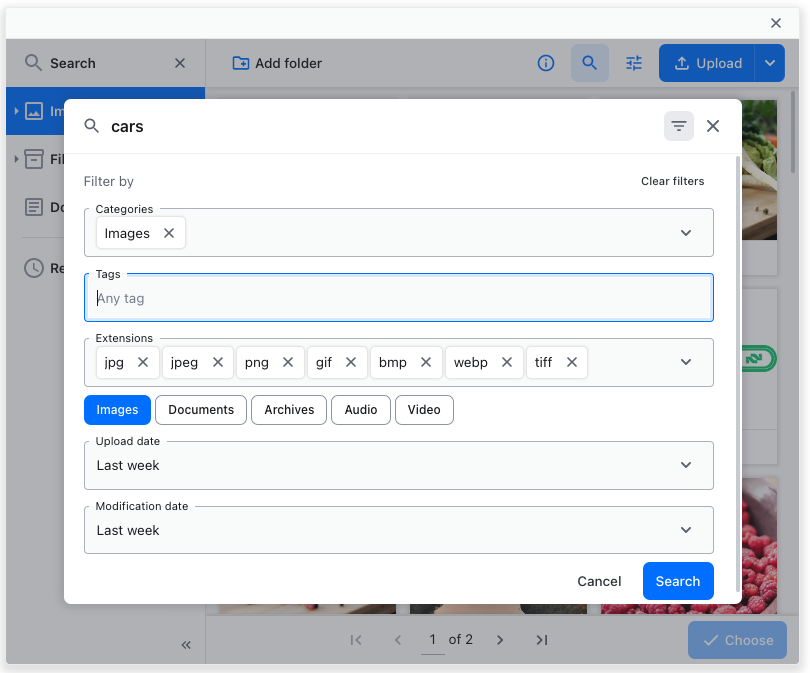810x673 pixels.
Task: Click the search icon in the toolbar
Action: click(x=590, y=62)
